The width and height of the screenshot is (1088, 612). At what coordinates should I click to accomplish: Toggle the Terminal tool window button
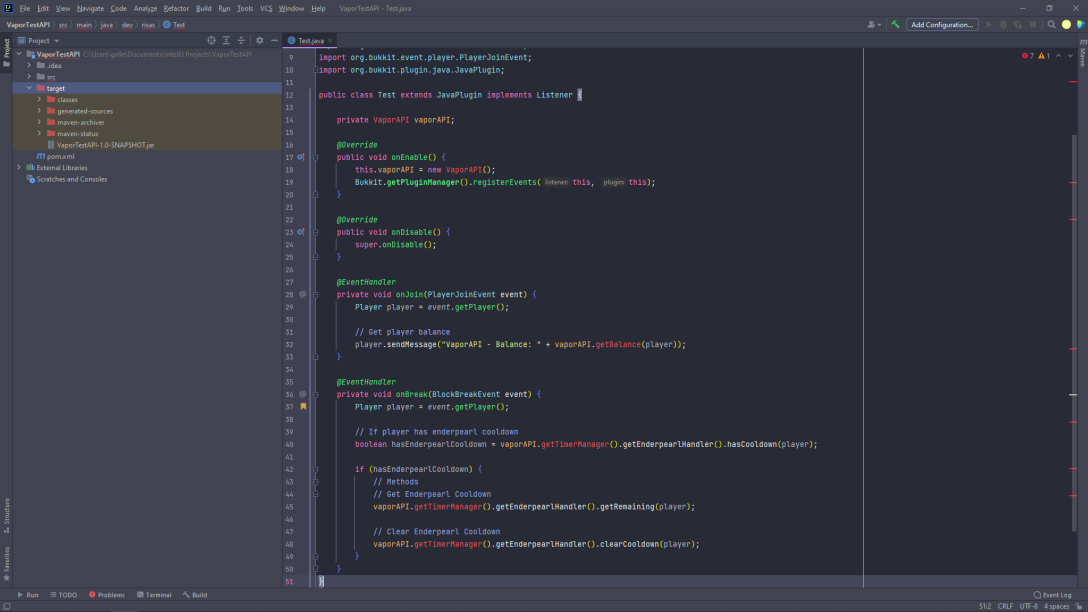coord(154,595)
